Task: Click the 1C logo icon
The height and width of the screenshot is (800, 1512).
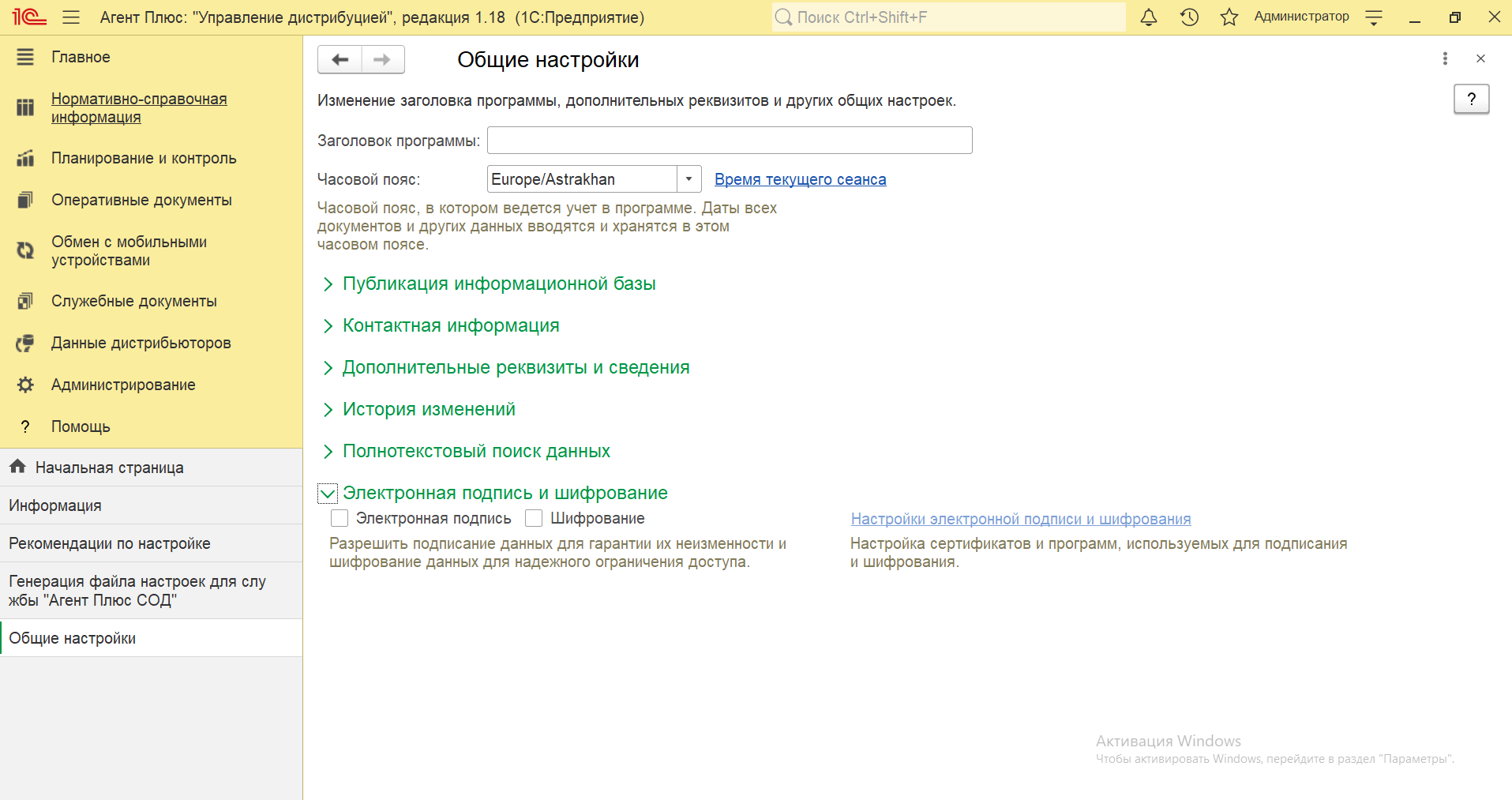Action: 29,17
